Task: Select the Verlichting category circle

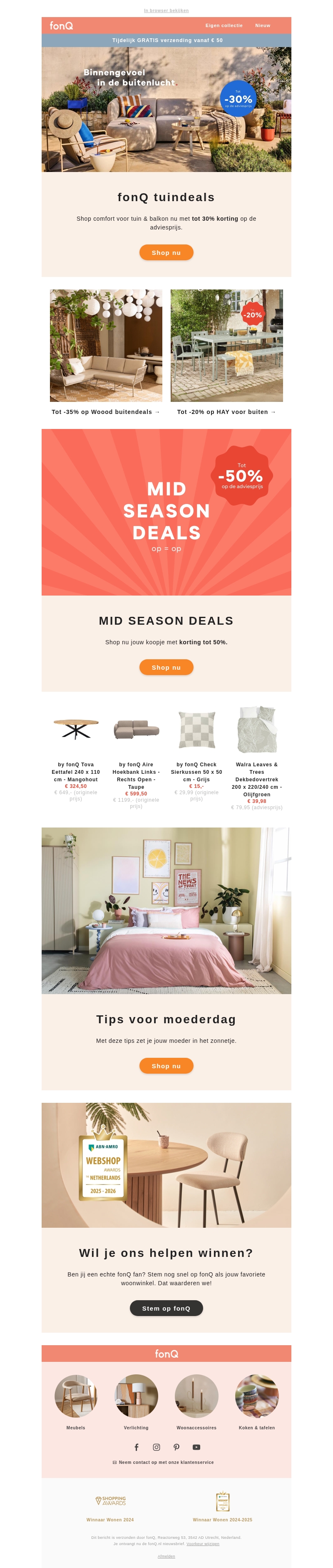Action: (x=137, y=1396)
